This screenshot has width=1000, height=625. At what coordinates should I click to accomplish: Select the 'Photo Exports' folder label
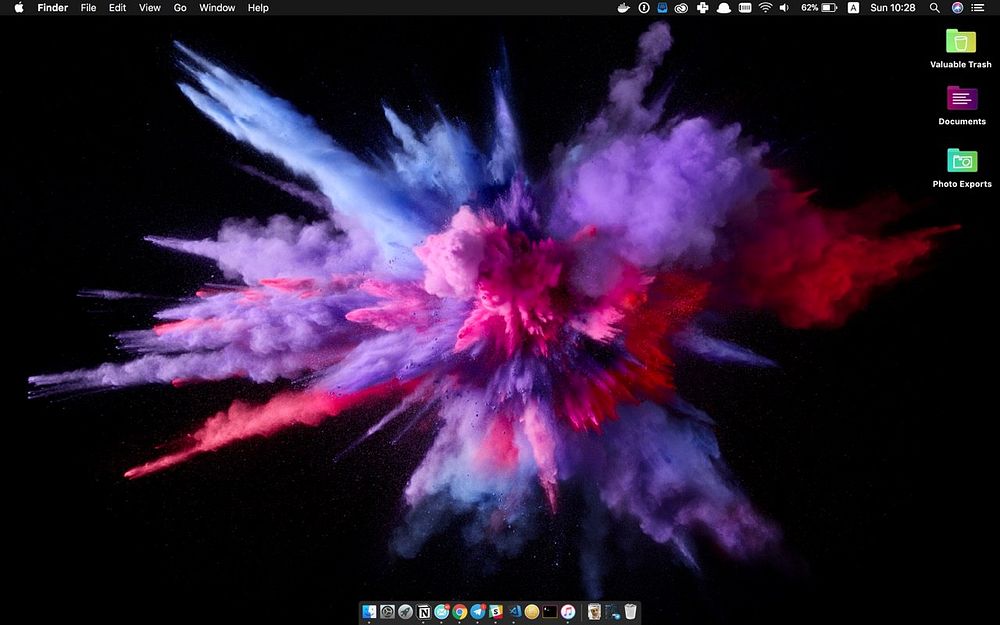tap(962, 184)
